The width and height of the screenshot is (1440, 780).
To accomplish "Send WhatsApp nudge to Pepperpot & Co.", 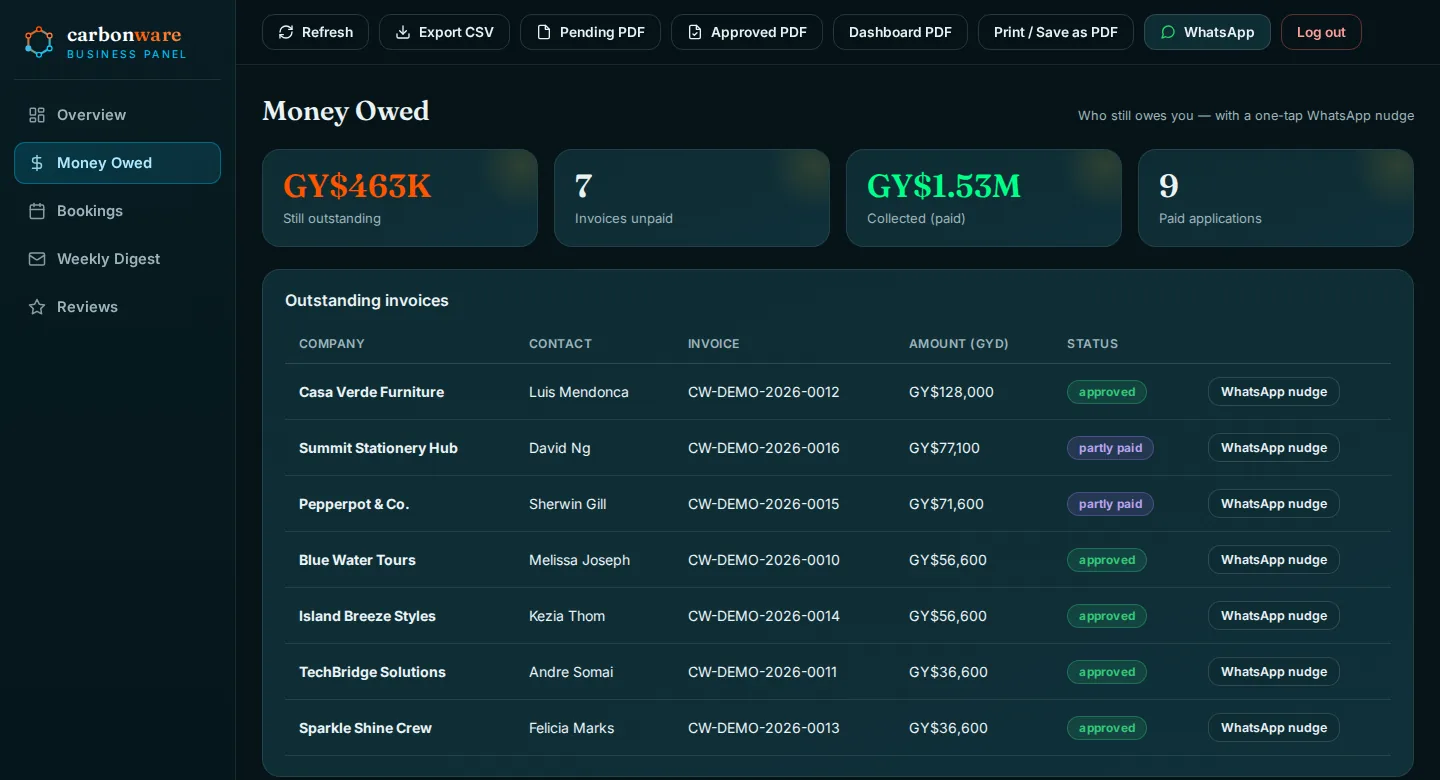I will (1274, 504).
